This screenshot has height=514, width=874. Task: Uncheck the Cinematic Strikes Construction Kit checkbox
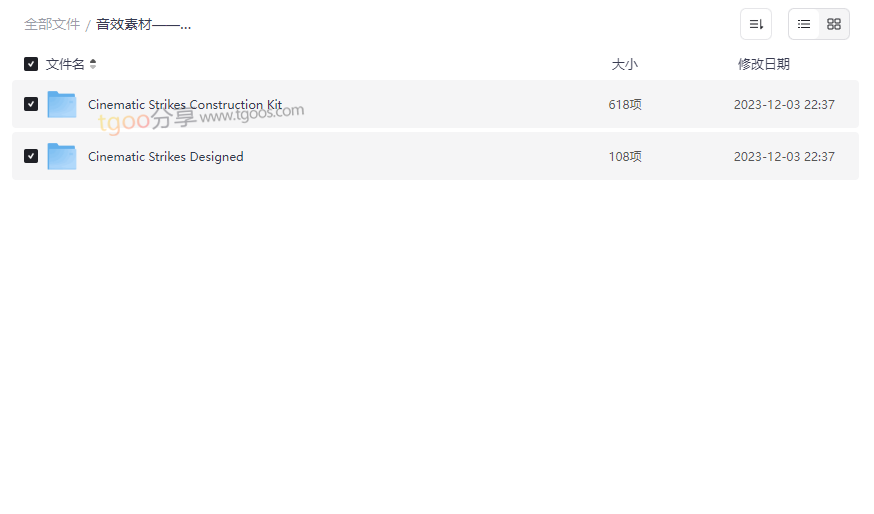click(x=31, y=104)
